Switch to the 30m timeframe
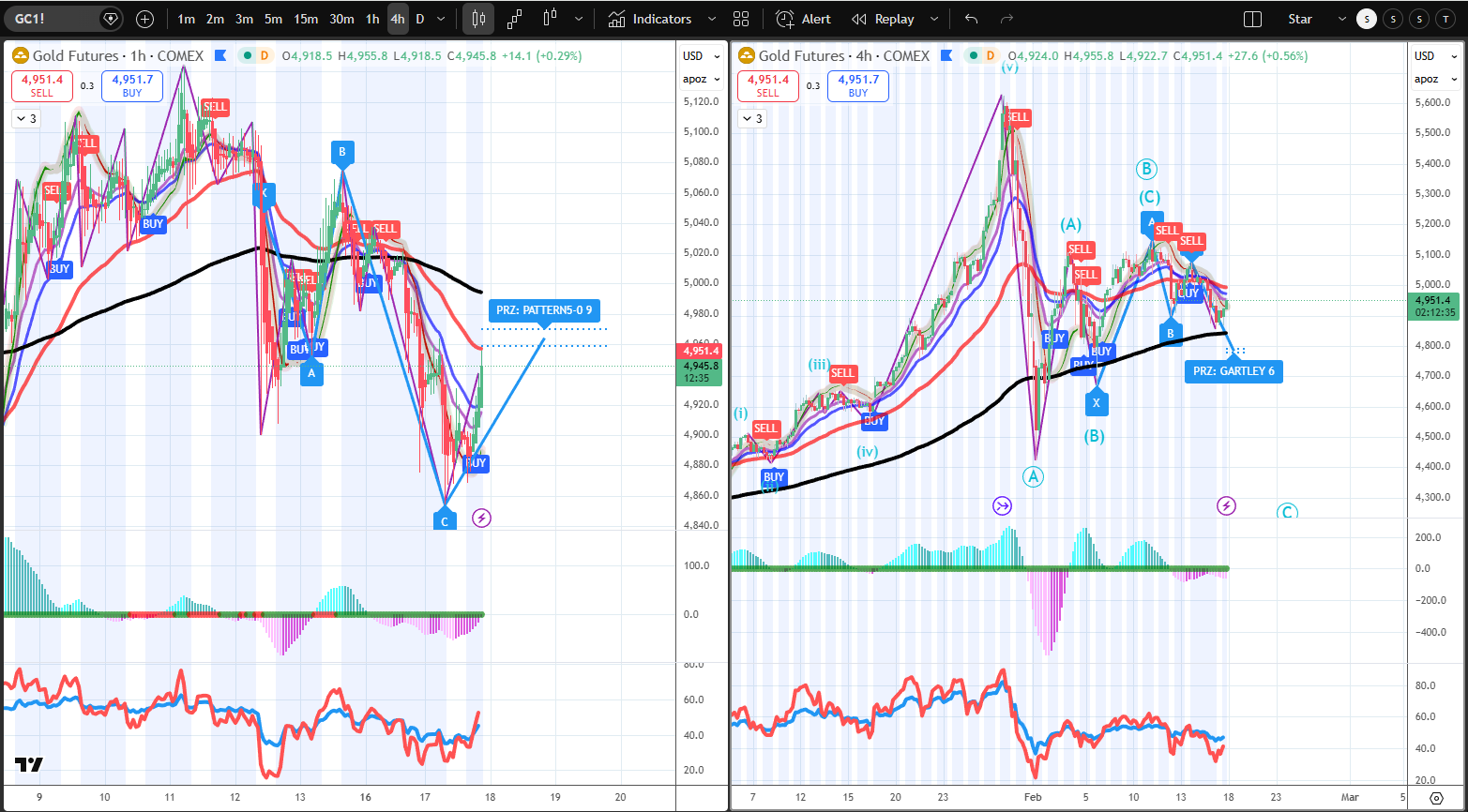The width and height of the screenshot is (1468, 812). [341, 19]
